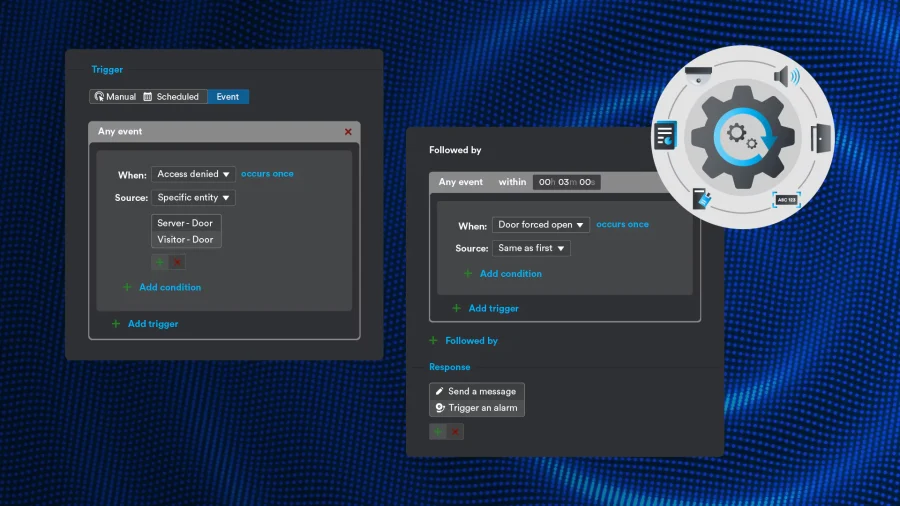Click the license plate ABC 123 icon
The width and height of the screenshot is (900, 506).
[787, 200]
